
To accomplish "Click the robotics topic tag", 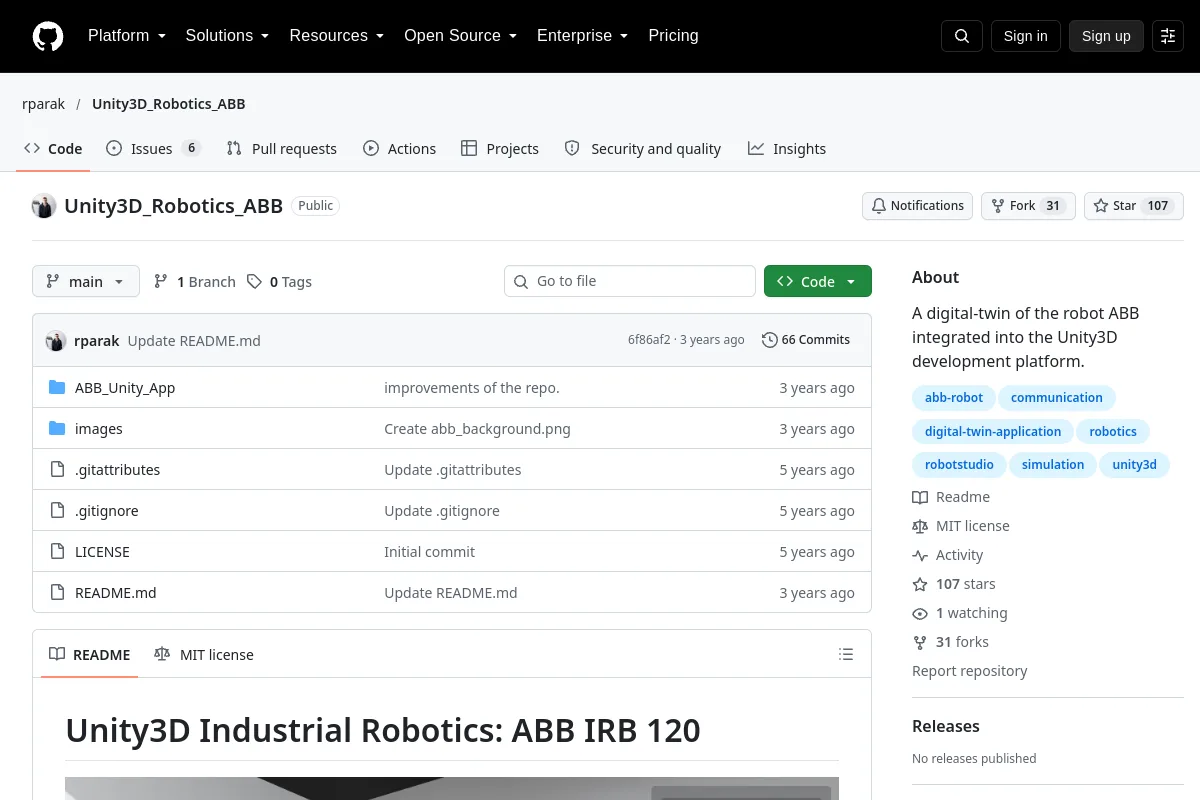I will tap(1113, 432).
